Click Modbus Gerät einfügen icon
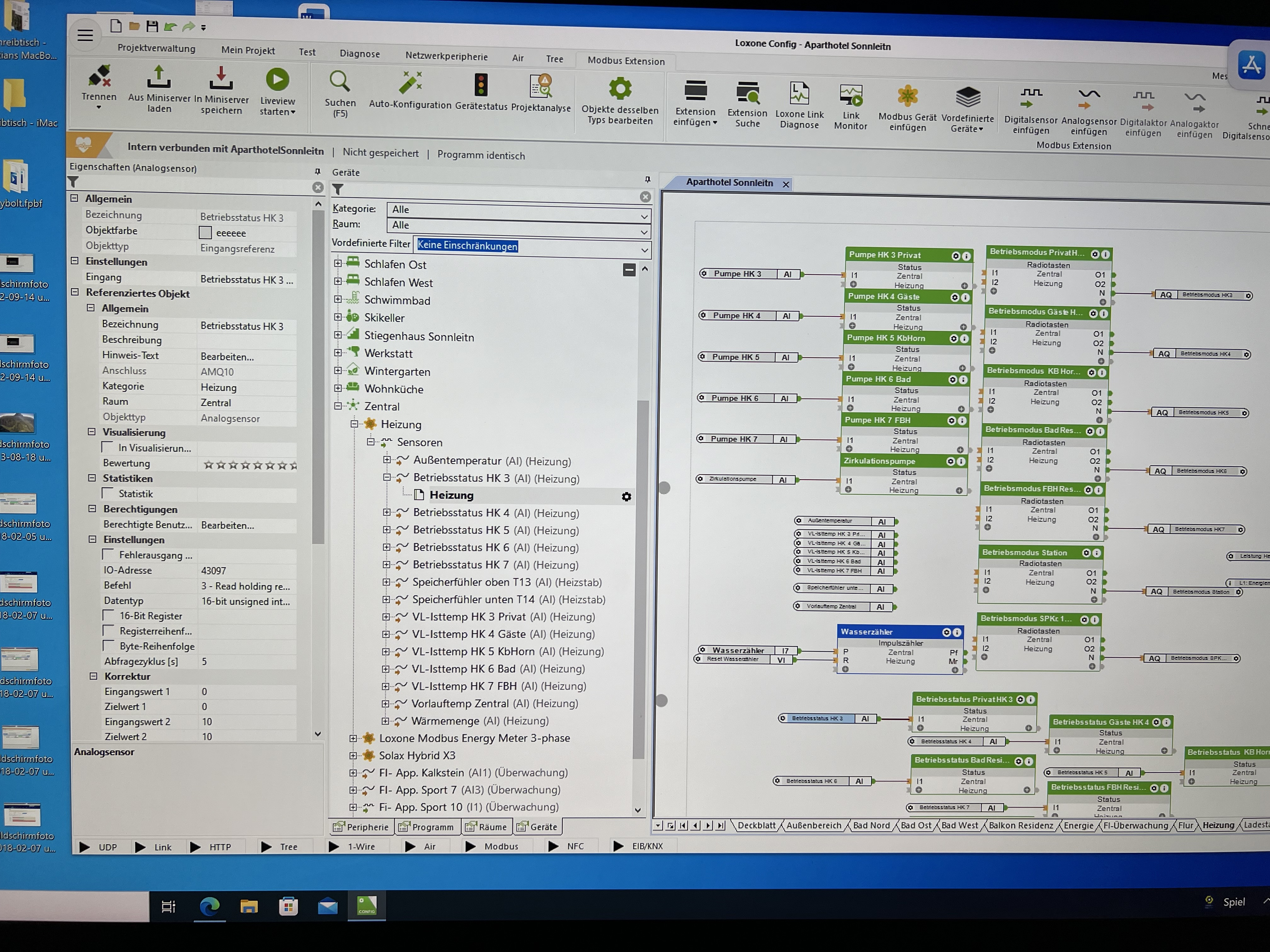 click(x=908, y=96)
